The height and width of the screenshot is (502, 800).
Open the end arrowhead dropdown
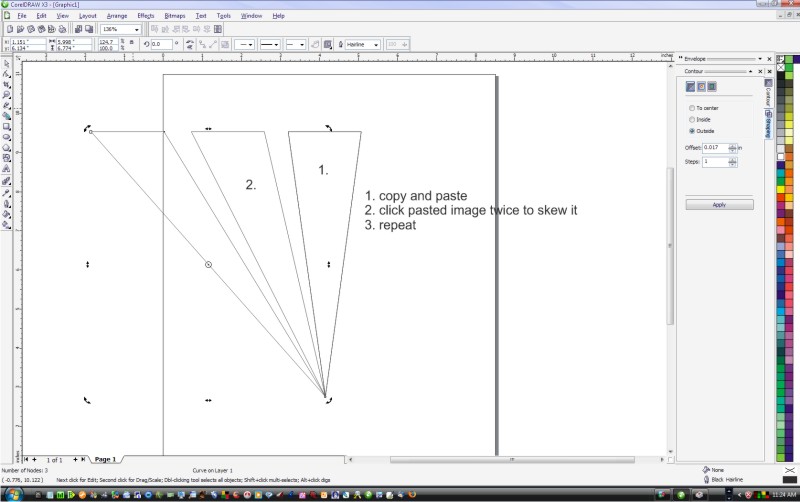302,45
